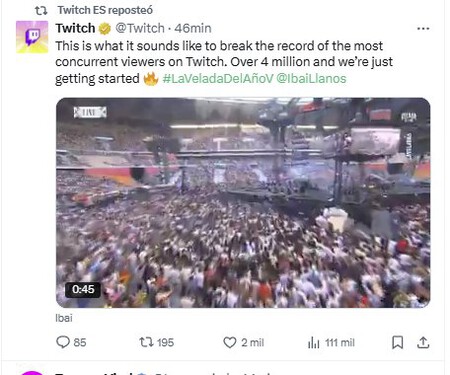The width and height of the screenshot is (450, 375).
Task: Click the gold verified badge next to Twitch
Action: pyautogui.click(x=105, y=29)
